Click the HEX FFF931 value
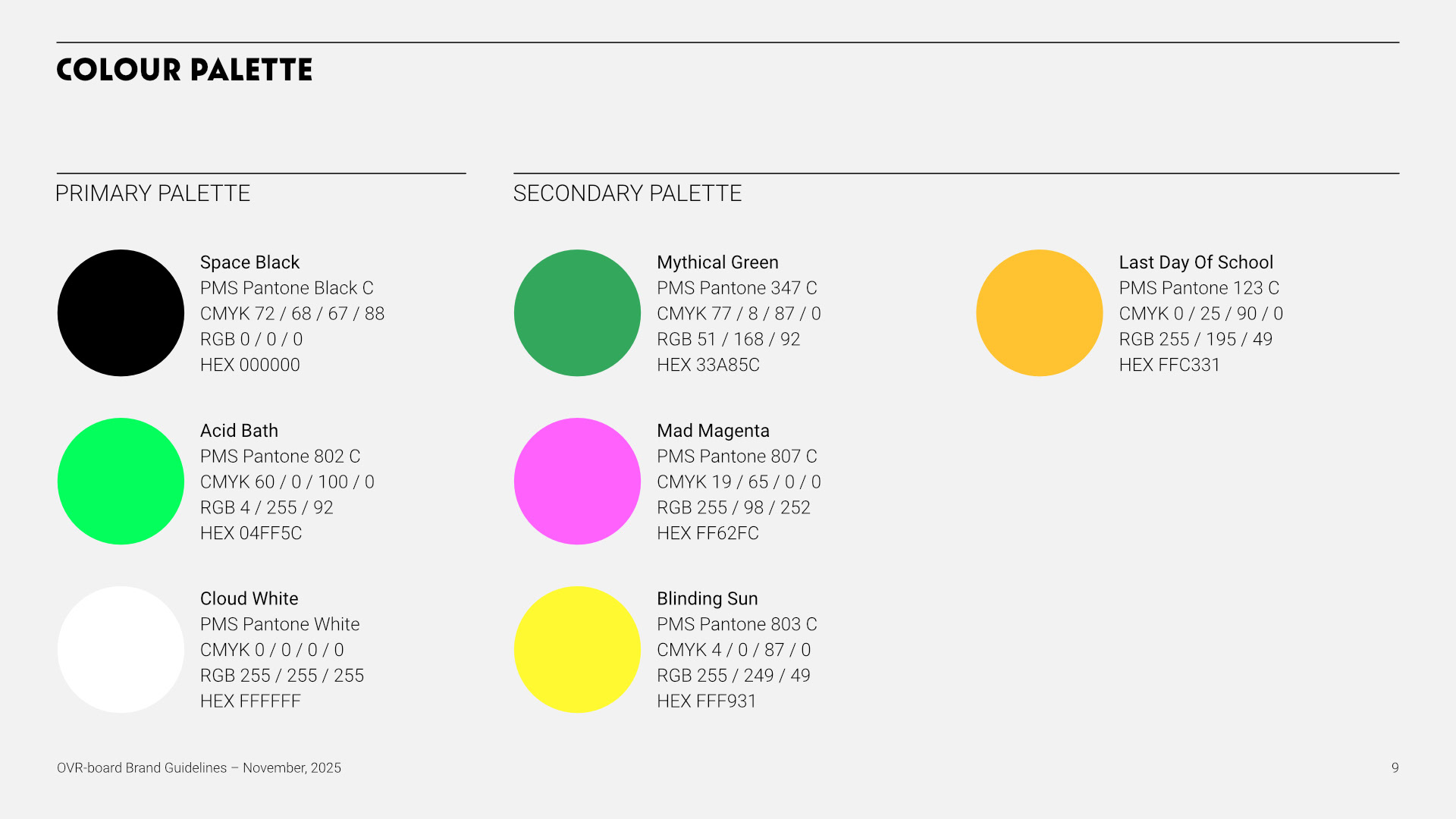 point(706,701)
